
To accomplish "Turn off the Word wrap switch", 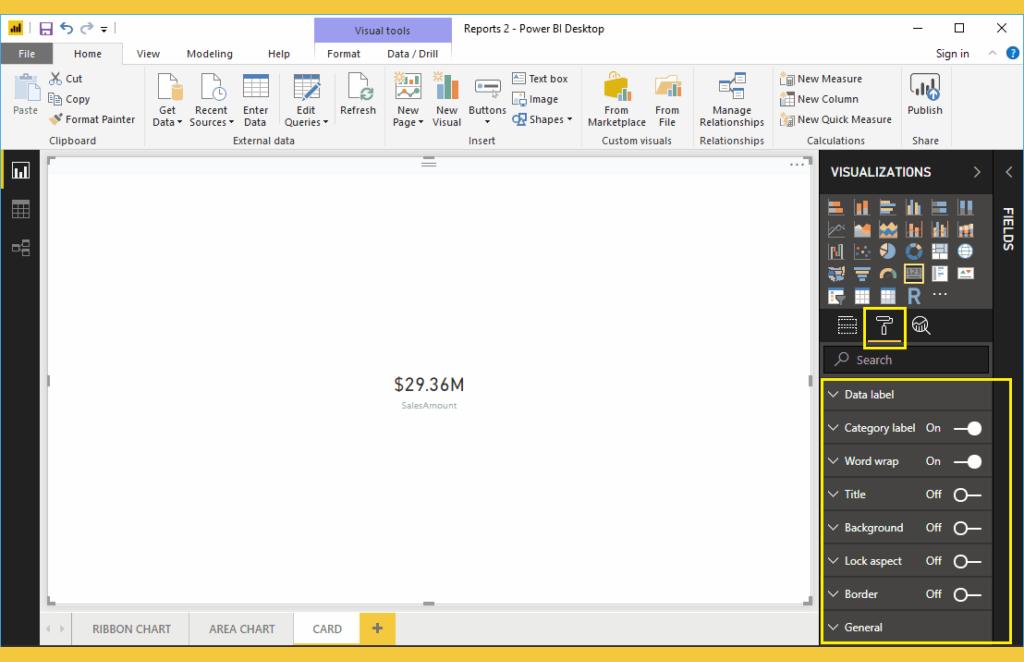I will 968,462.
